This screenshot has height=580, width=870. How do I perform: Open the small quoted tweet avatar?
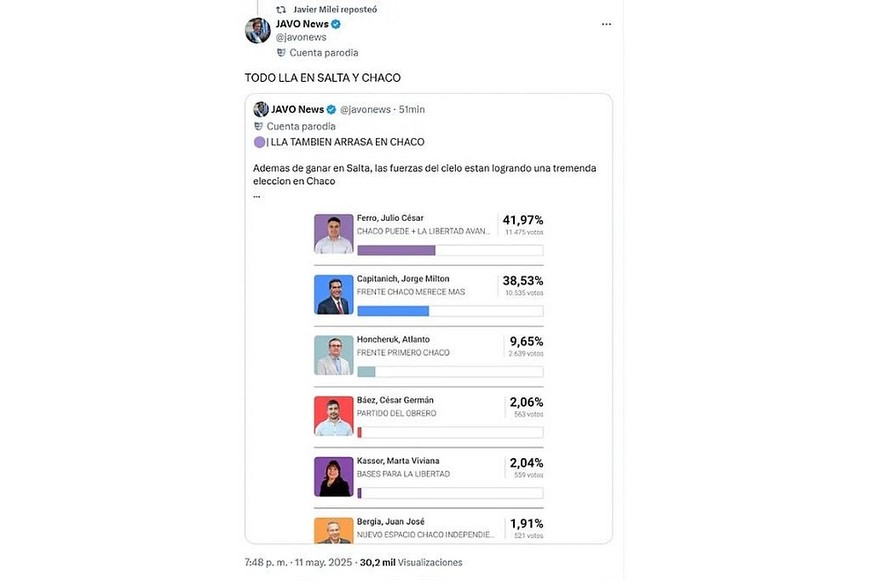(x=261, y=109)
